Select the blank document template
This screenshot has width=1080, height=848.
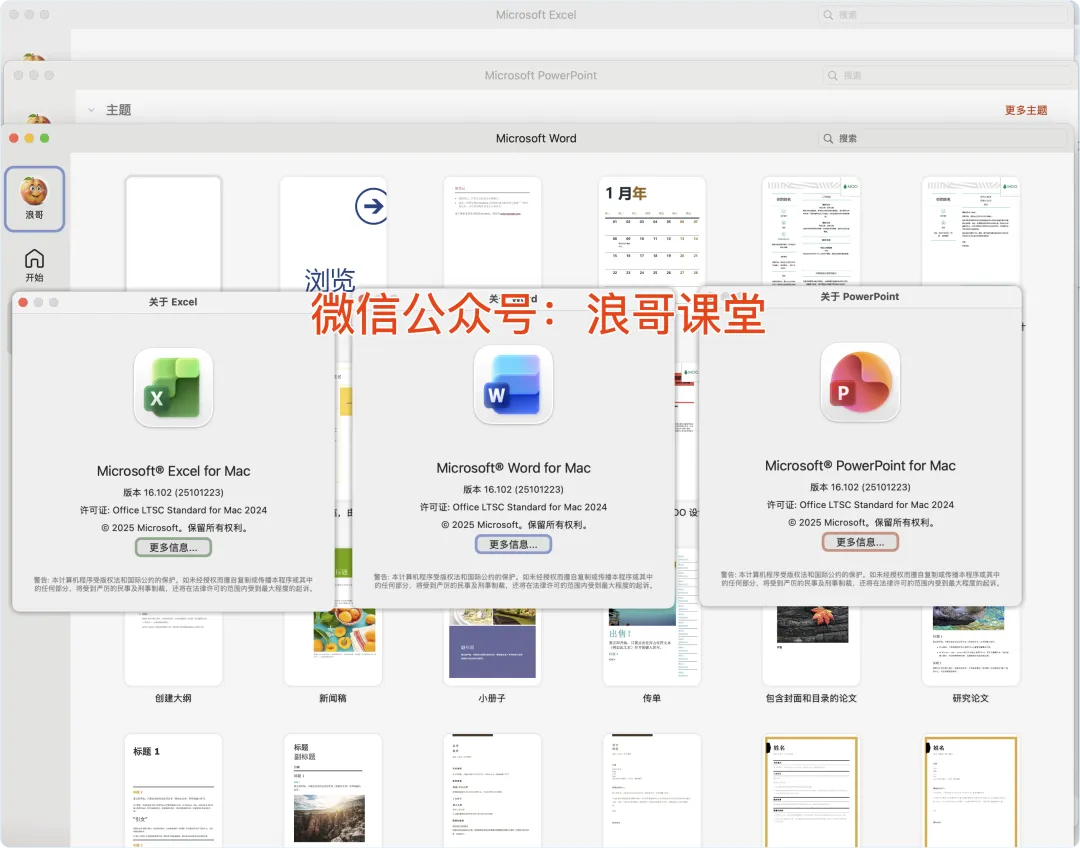tap(173, 233)
